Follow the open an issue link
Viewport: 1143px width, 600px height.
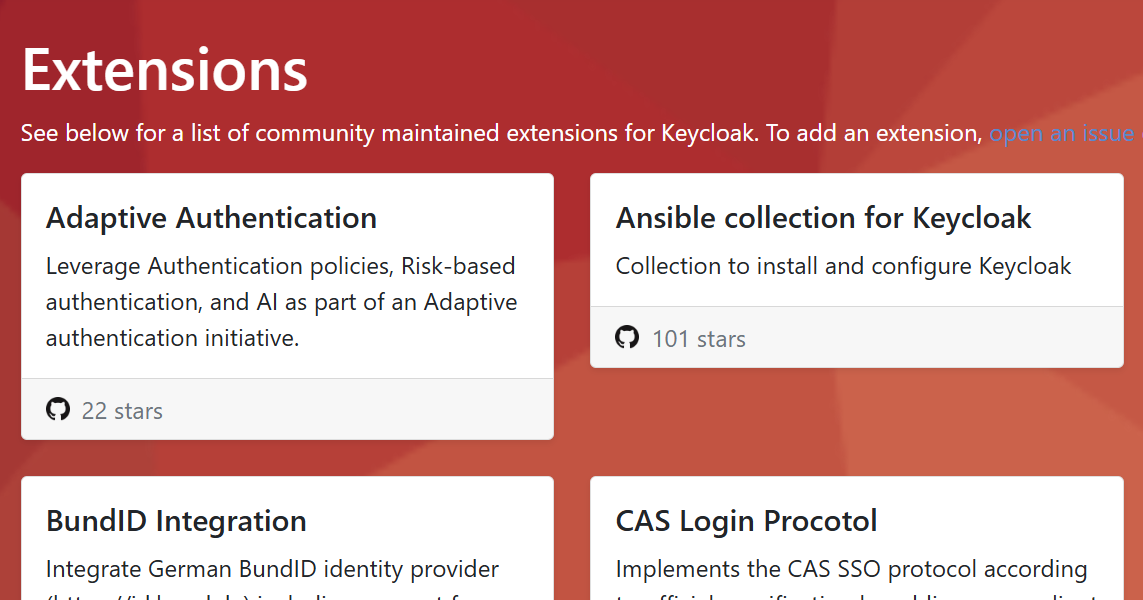(1059, 132)
